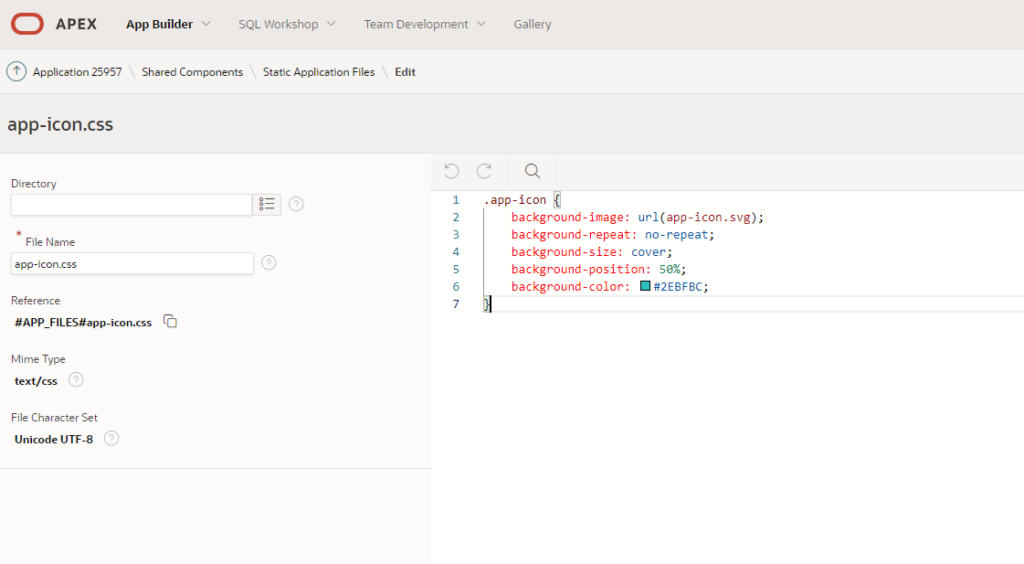Open the Directory list-of-values icon
The image size is (1024, 564).
click(x=267, y=204)
